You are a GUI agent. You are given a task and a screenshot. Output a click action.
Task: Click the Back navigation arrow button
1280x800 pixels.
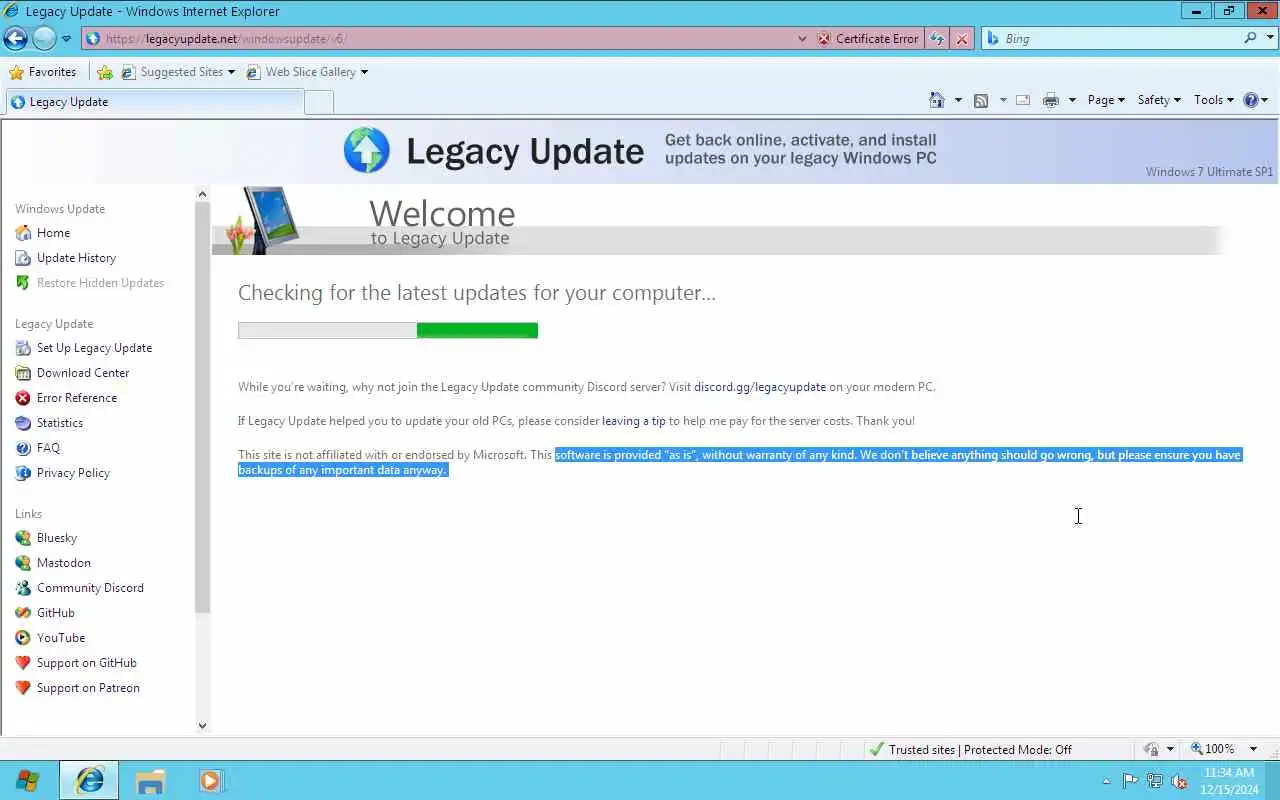[x=15, y=38]
